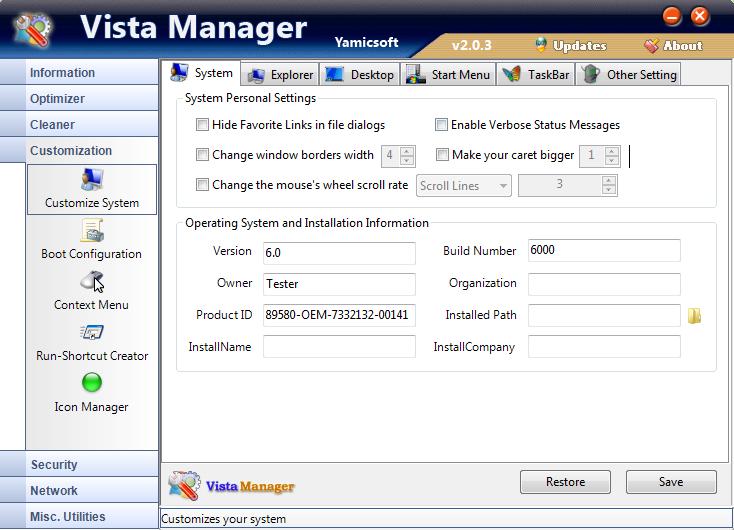The width and height of the screenshot is (734, 530).
Task: Click the Explorer tab icon
Action: pyautogui.click(x=256, y=75)
